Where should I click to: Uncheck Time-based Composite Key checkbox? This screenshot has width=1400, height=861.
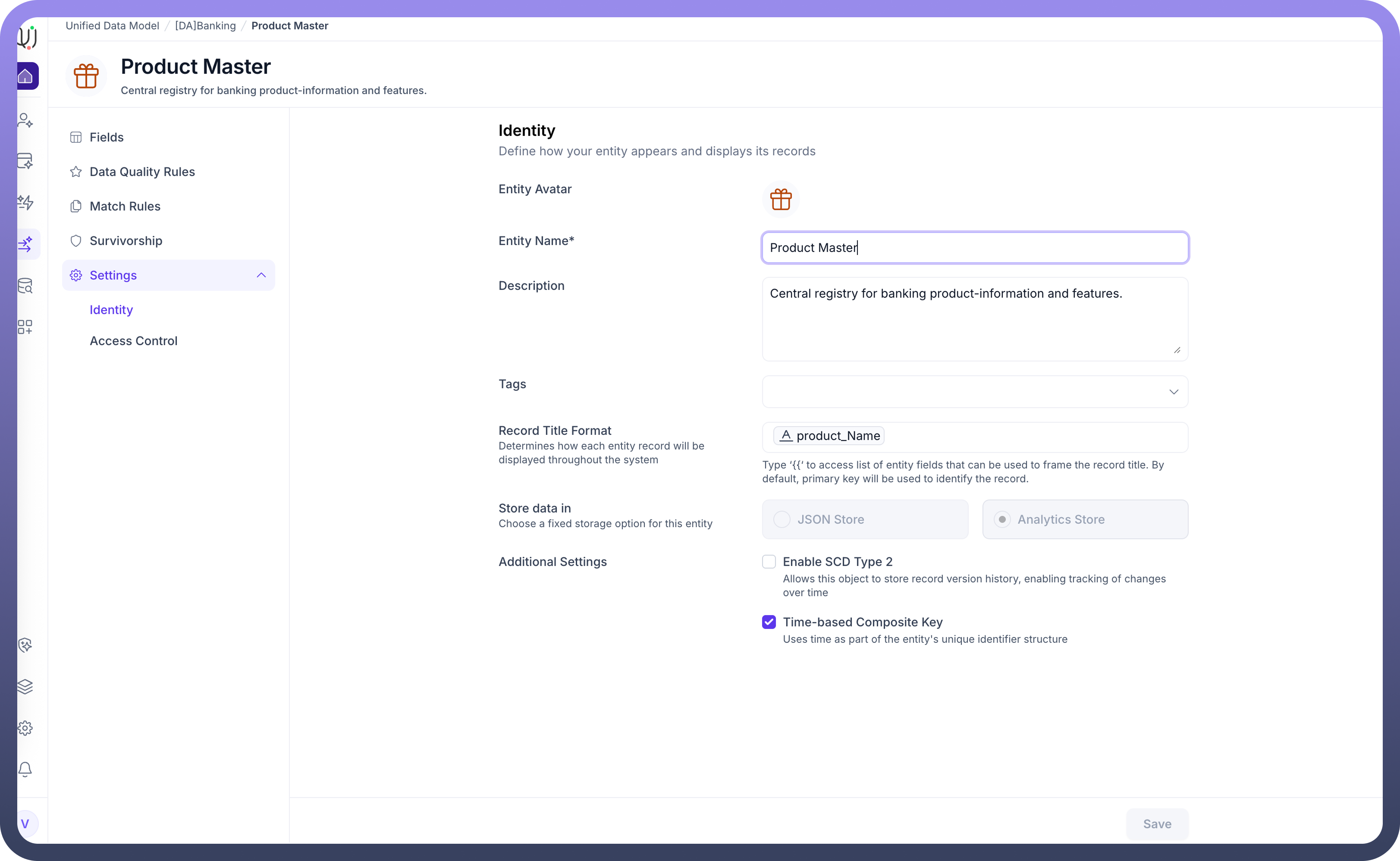click(769, 622)
